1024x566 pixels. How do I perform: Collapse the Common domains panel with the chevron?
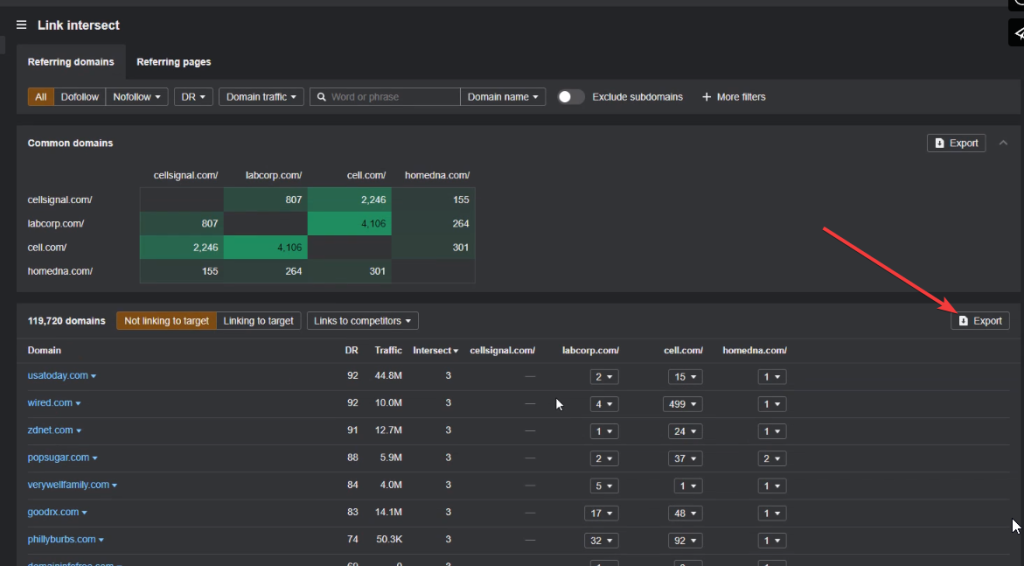coord(1003,143)
